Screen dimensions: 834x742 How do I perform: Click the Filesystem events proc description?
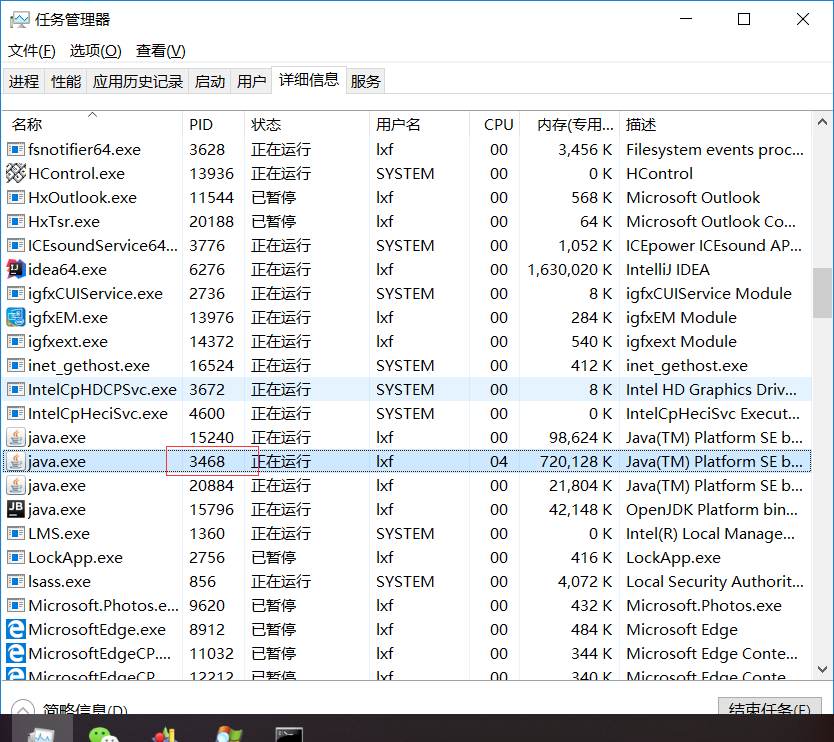click(714, 149)
